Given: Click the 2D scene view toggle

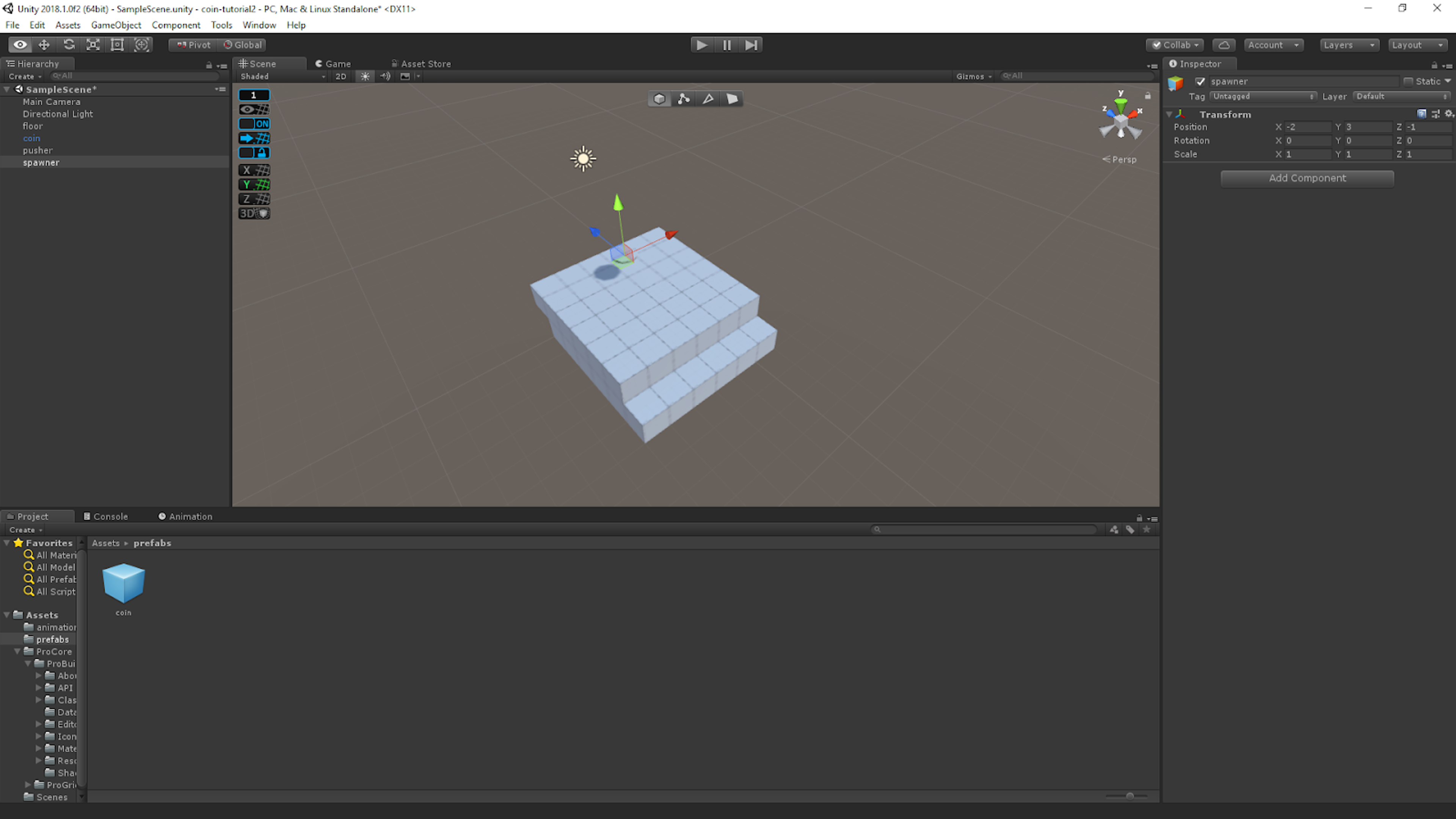Looking at the screenshot, I should 340,75.
